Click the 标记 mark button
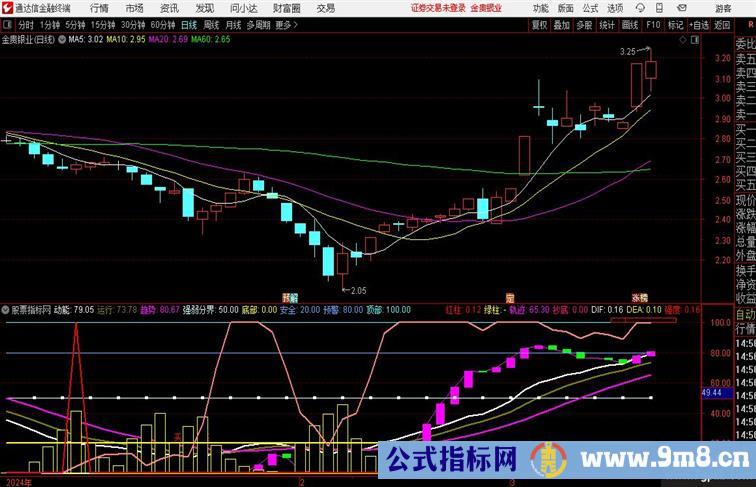The width and height of the screenshot is (756, 487). [x=675, y=25]
